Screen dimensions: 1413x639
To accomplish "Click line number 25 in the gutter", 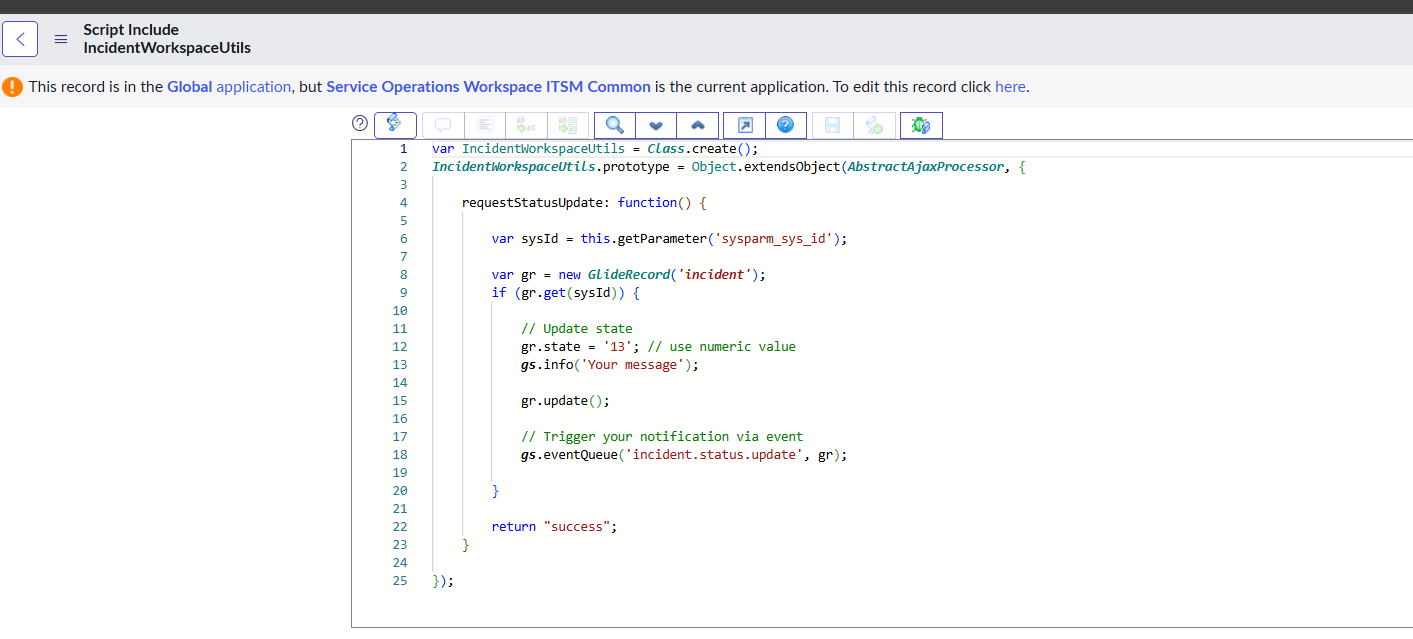I will [400, 580].
